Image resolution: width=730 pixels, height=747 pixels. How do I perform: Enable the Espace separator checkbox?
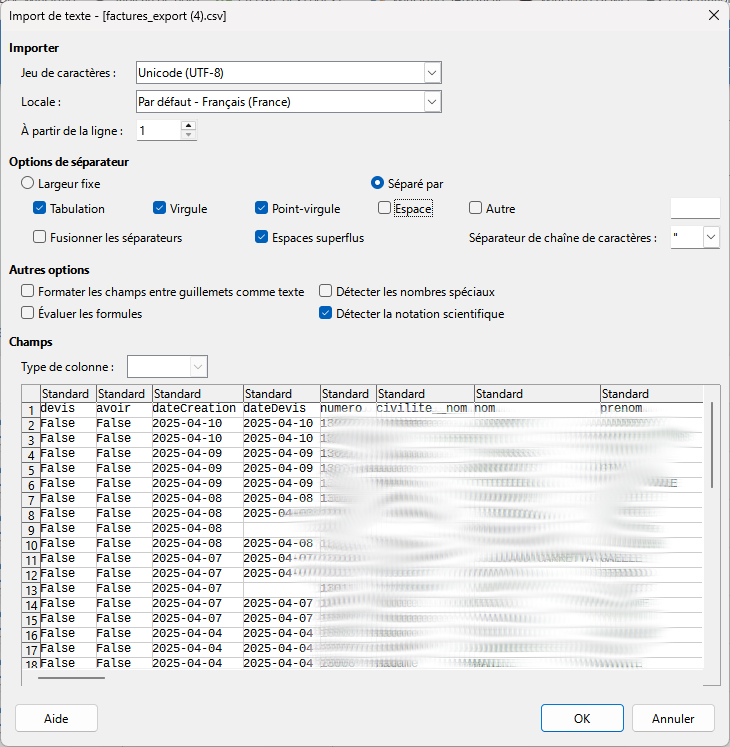coord(385,208)
